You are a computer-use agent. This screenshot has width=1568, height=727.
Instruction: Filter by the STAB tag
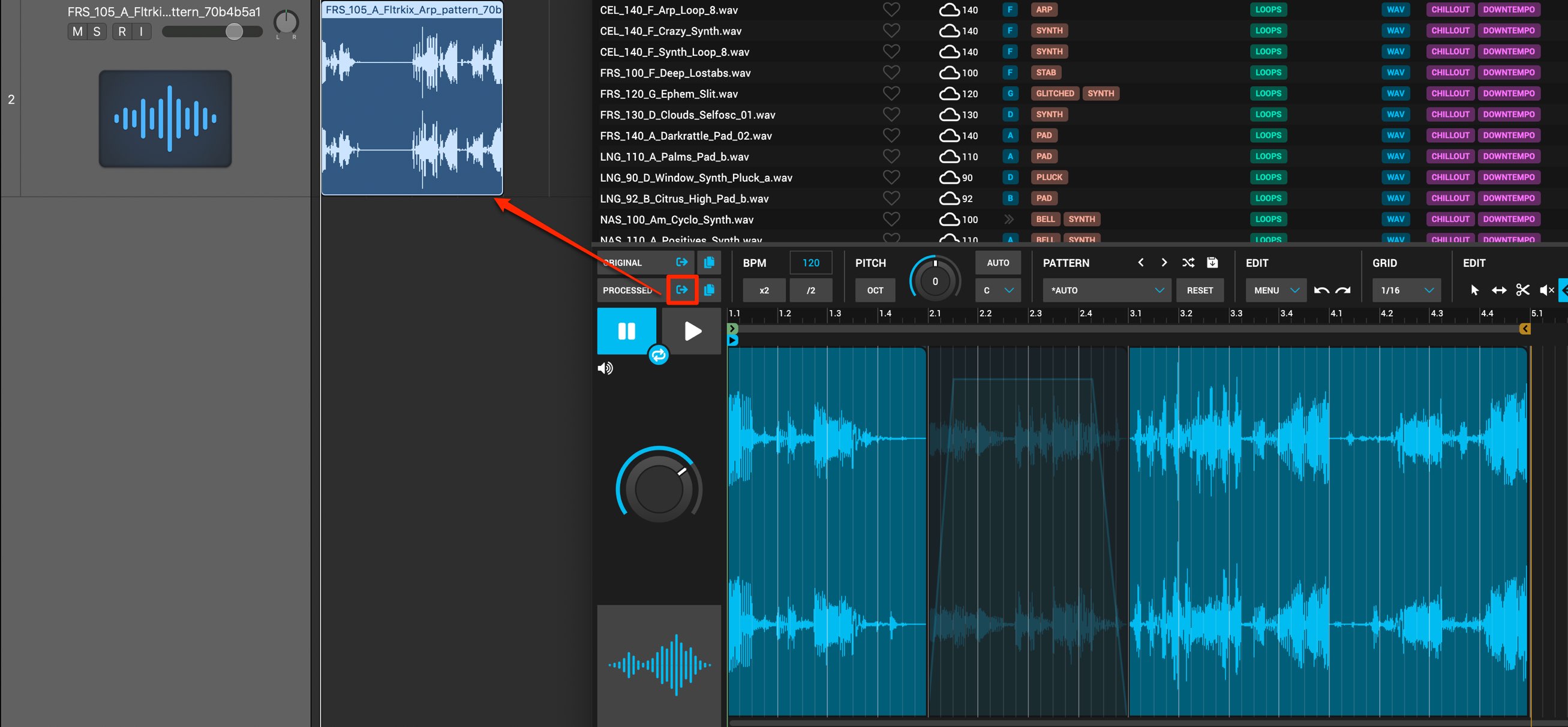point(1046,73)
